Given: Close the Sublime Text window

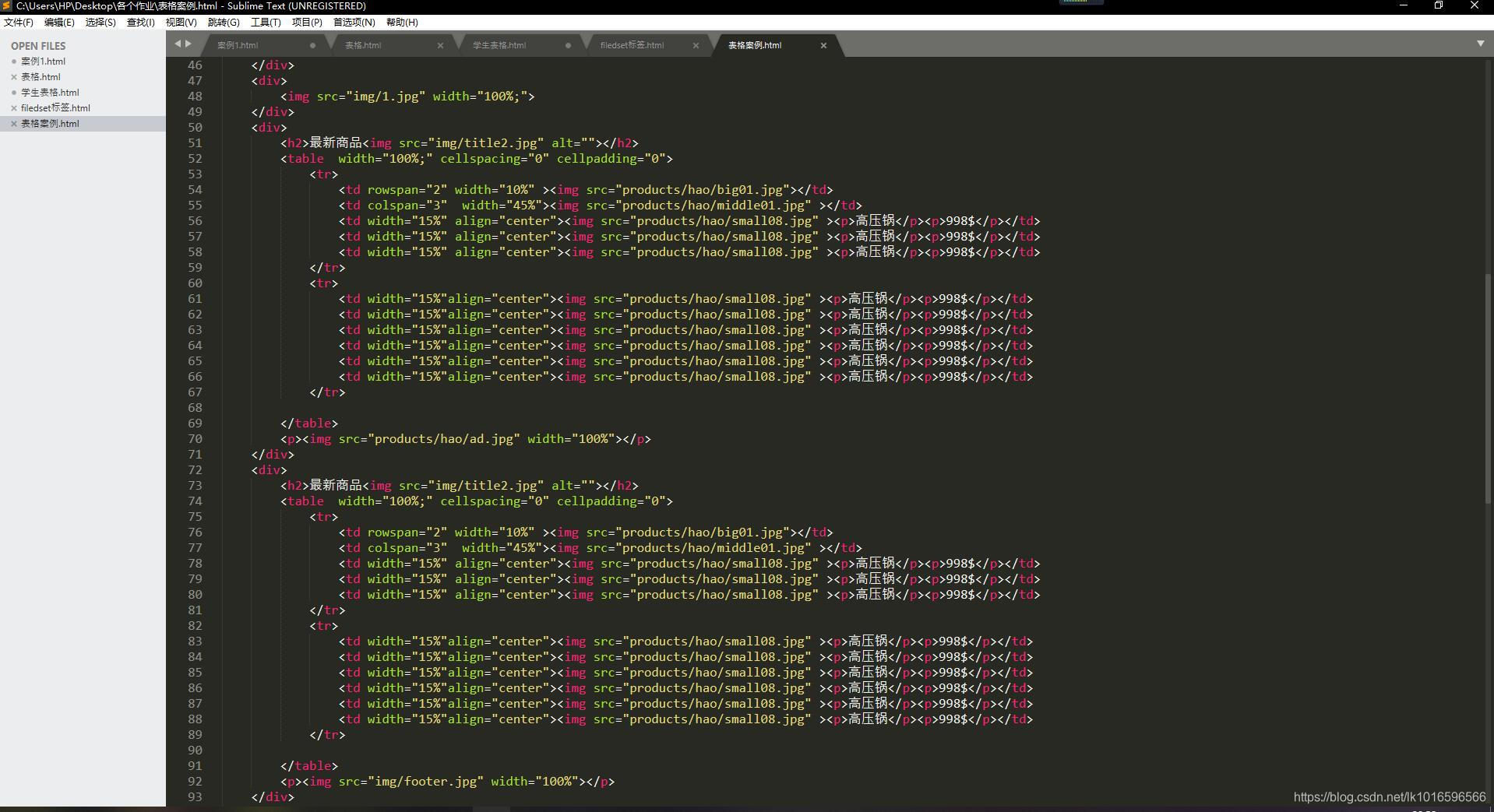Looking at the screenshot, I should [x=1474, y=5].
